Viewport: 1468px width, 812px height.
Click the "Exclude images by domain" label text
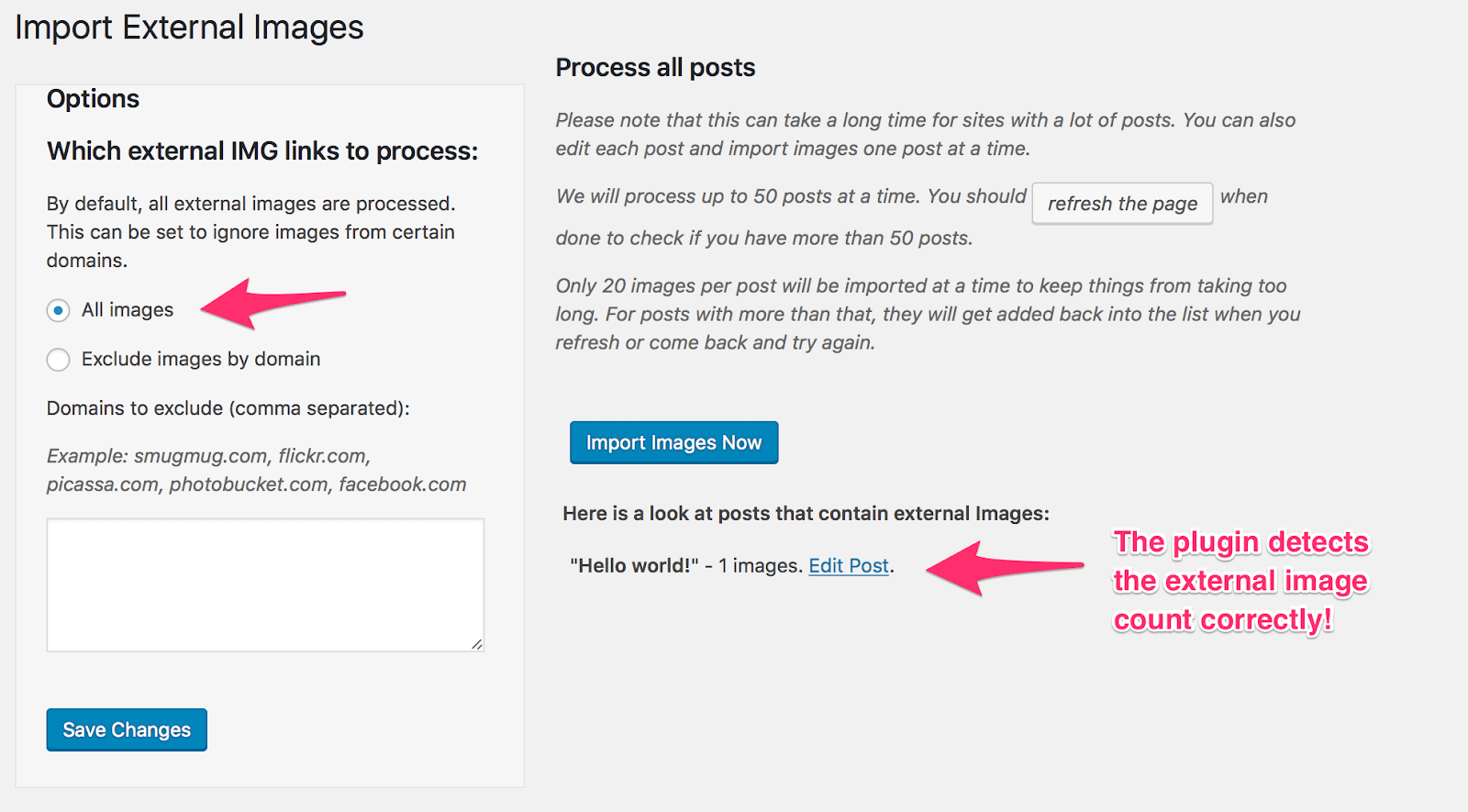pos(201,359)
